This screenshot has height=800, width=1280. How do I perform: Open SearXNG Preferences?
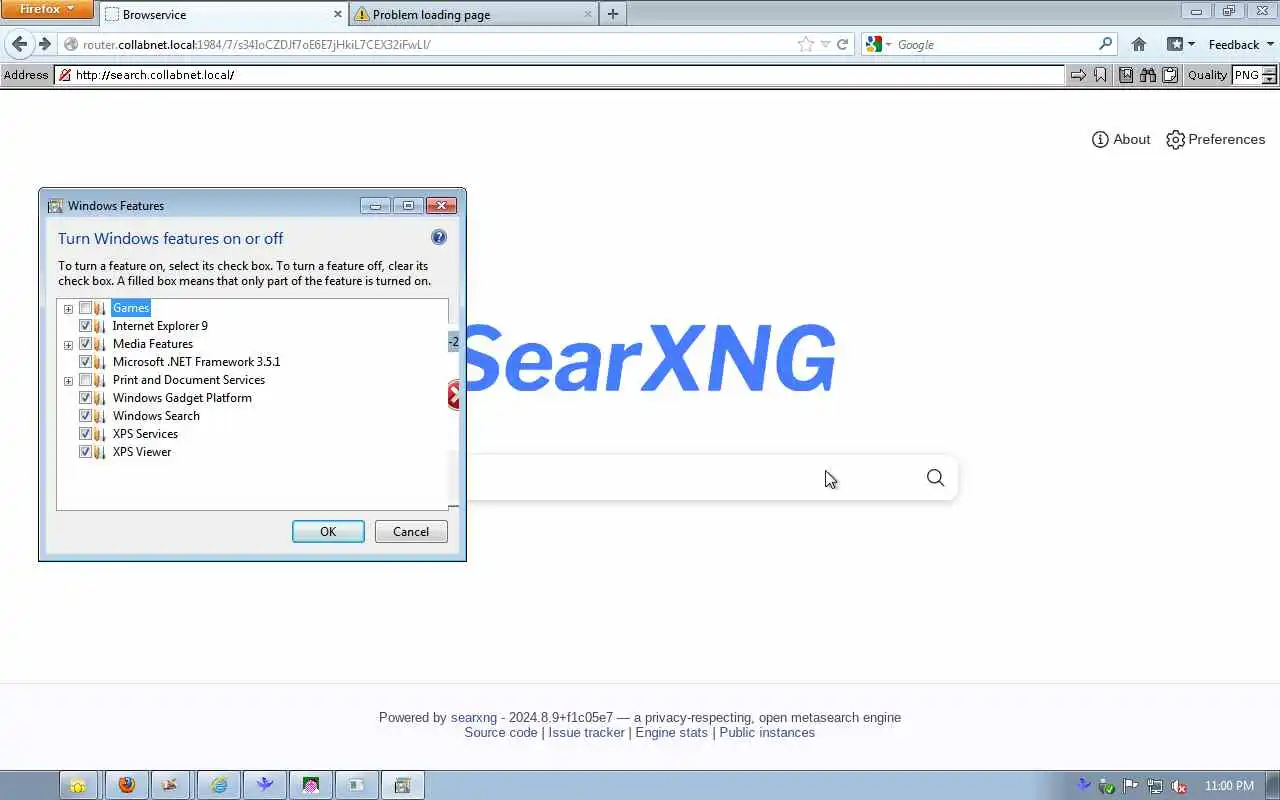pyautogui.click(x=1216, y=139)
